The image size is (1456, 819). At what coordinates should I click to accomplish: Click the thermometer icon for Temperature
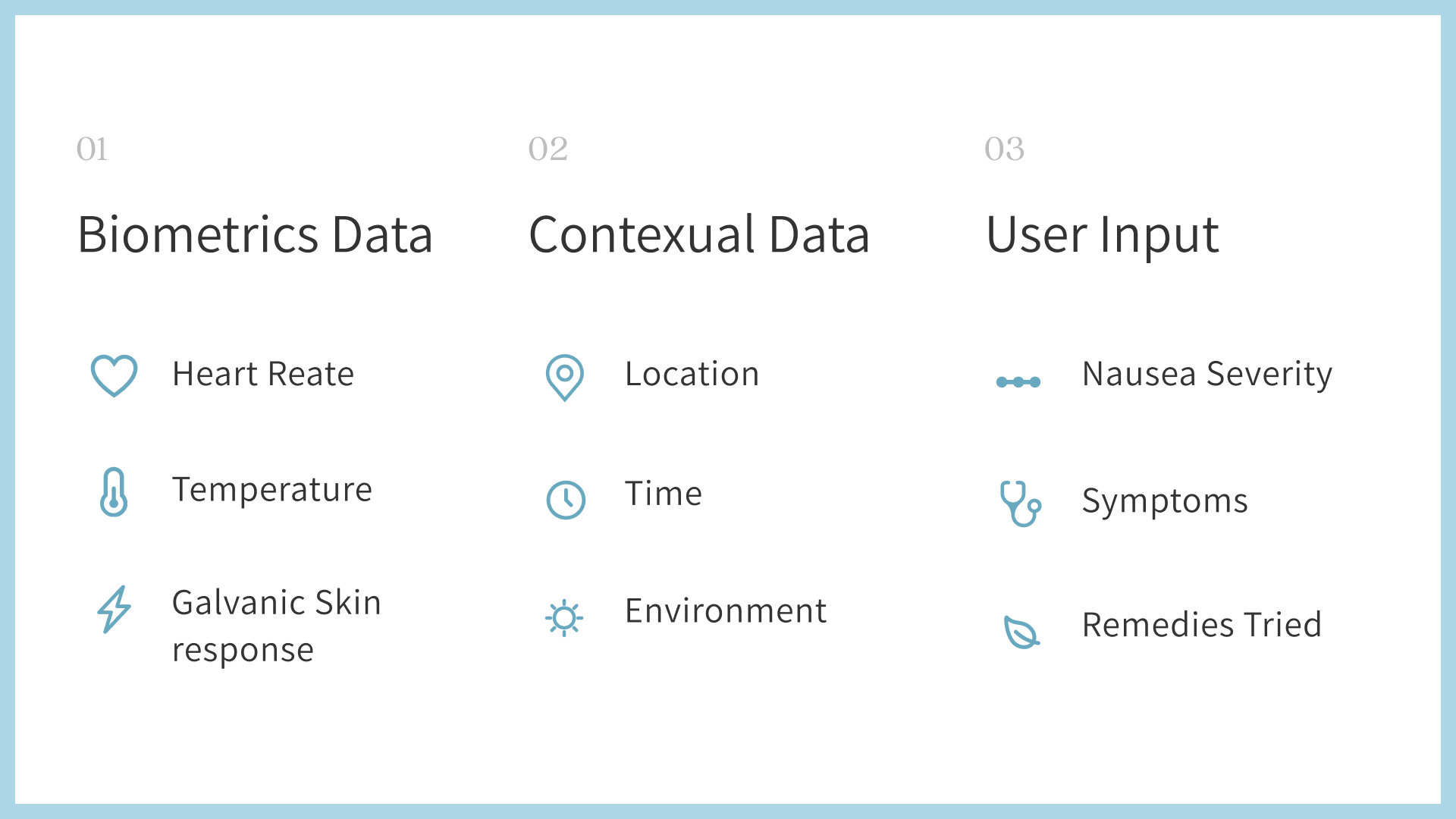point(114,492)
